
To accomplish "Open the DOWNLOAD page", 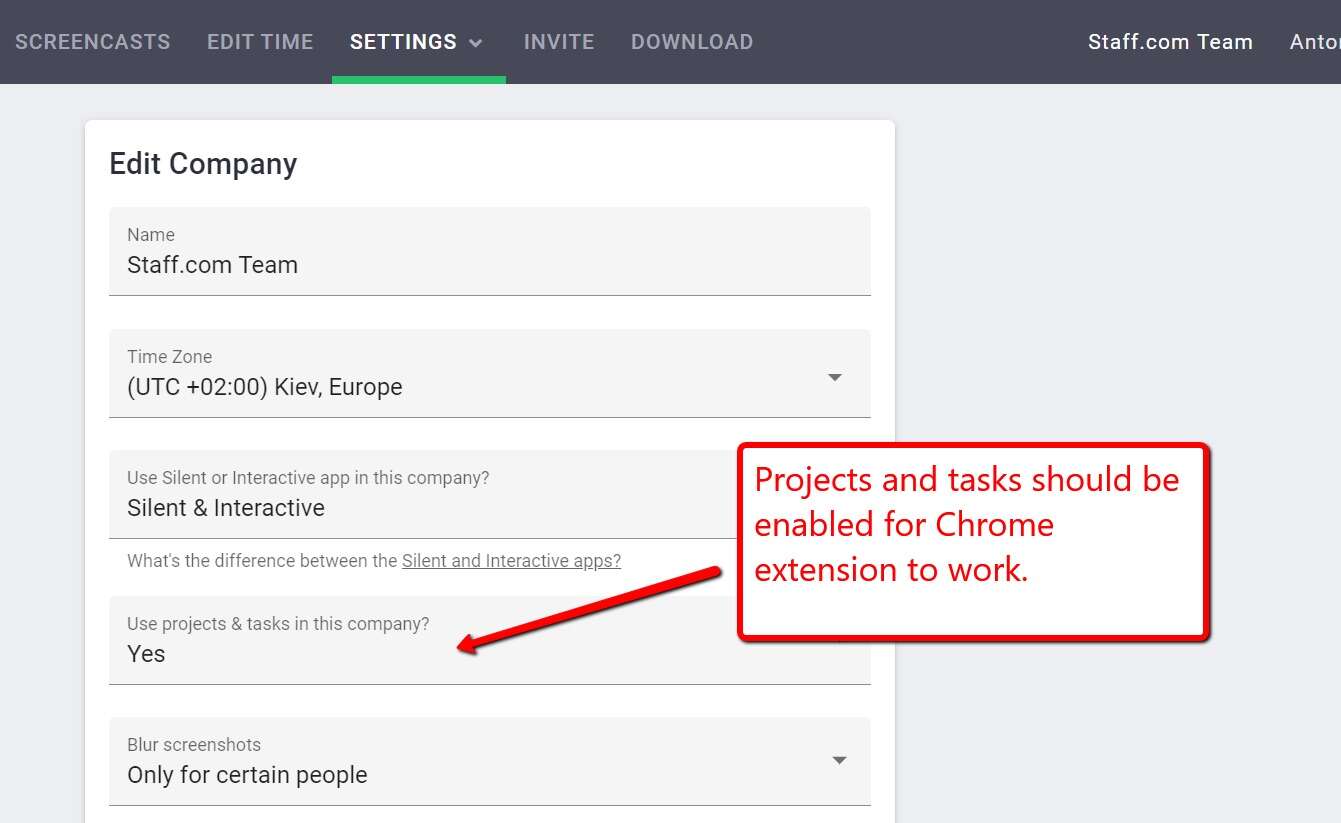I will click(x=692, y=42).
